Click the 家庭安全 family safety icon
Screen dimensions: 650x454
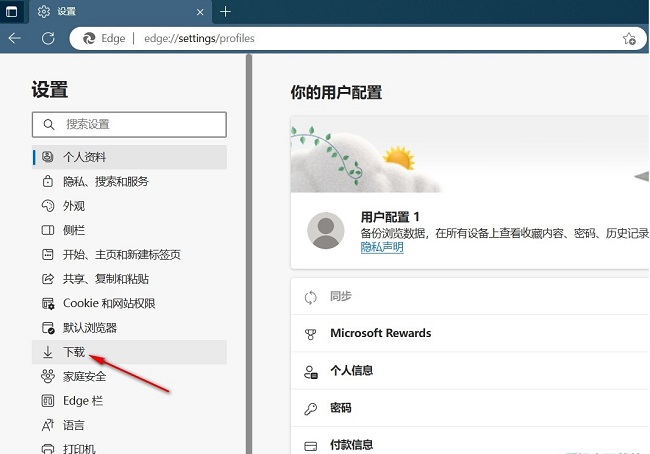[x=46, y=376]
